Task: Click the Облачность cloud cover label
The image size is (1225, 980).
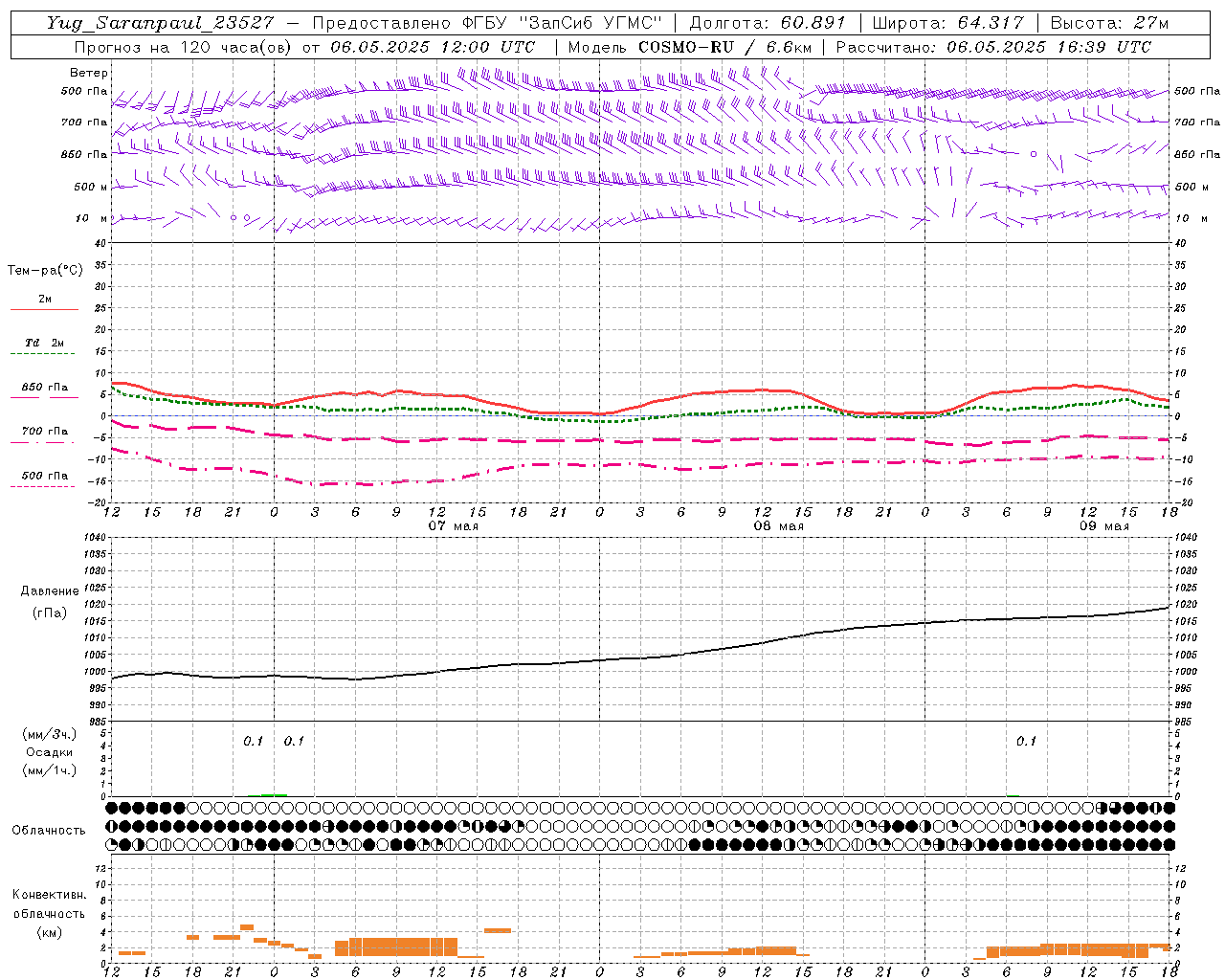Action: point(49,830)
